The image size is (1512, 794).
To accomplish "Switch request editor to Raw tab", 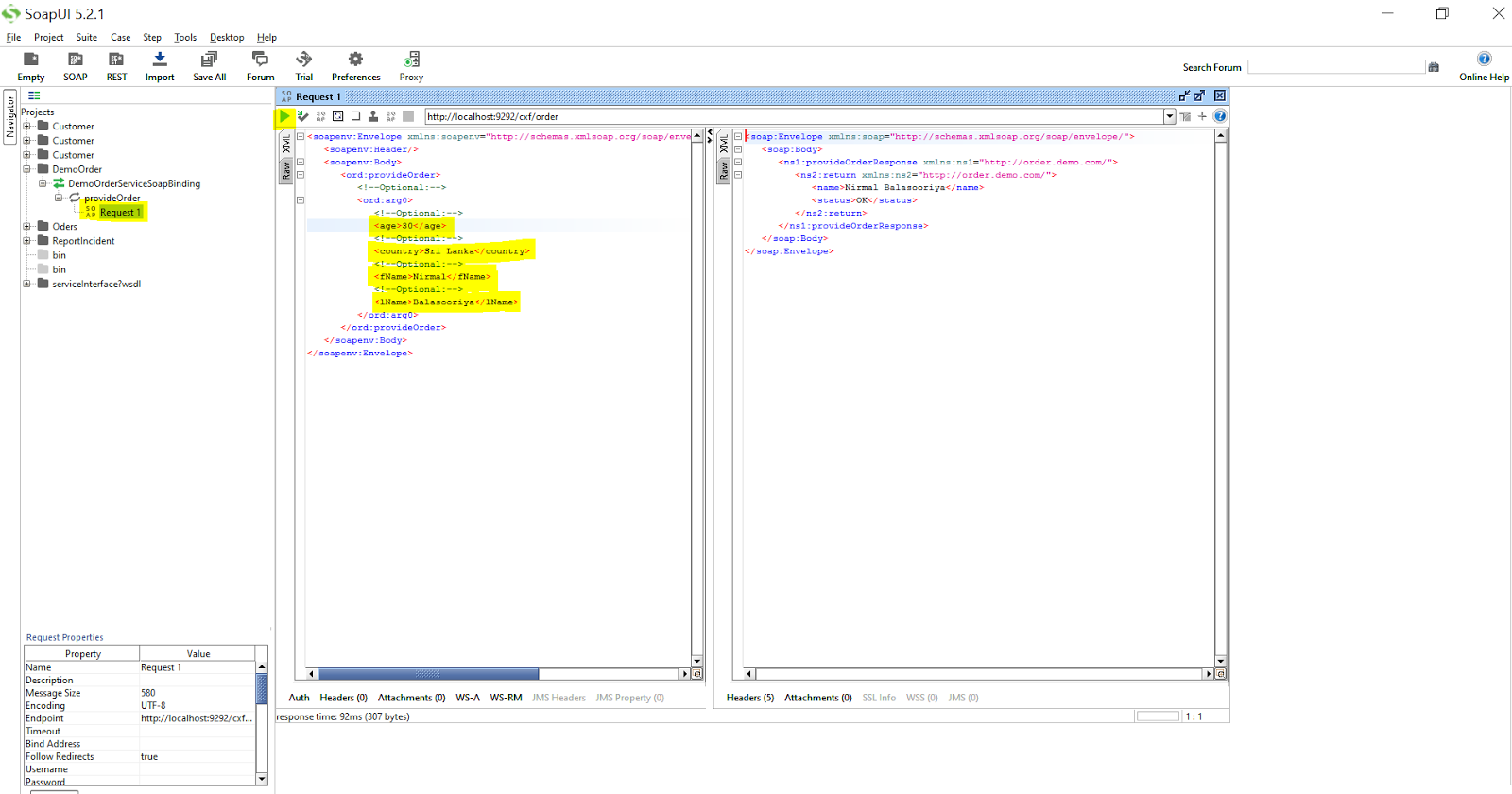I will pyautogui.click(x=286, y=171).
